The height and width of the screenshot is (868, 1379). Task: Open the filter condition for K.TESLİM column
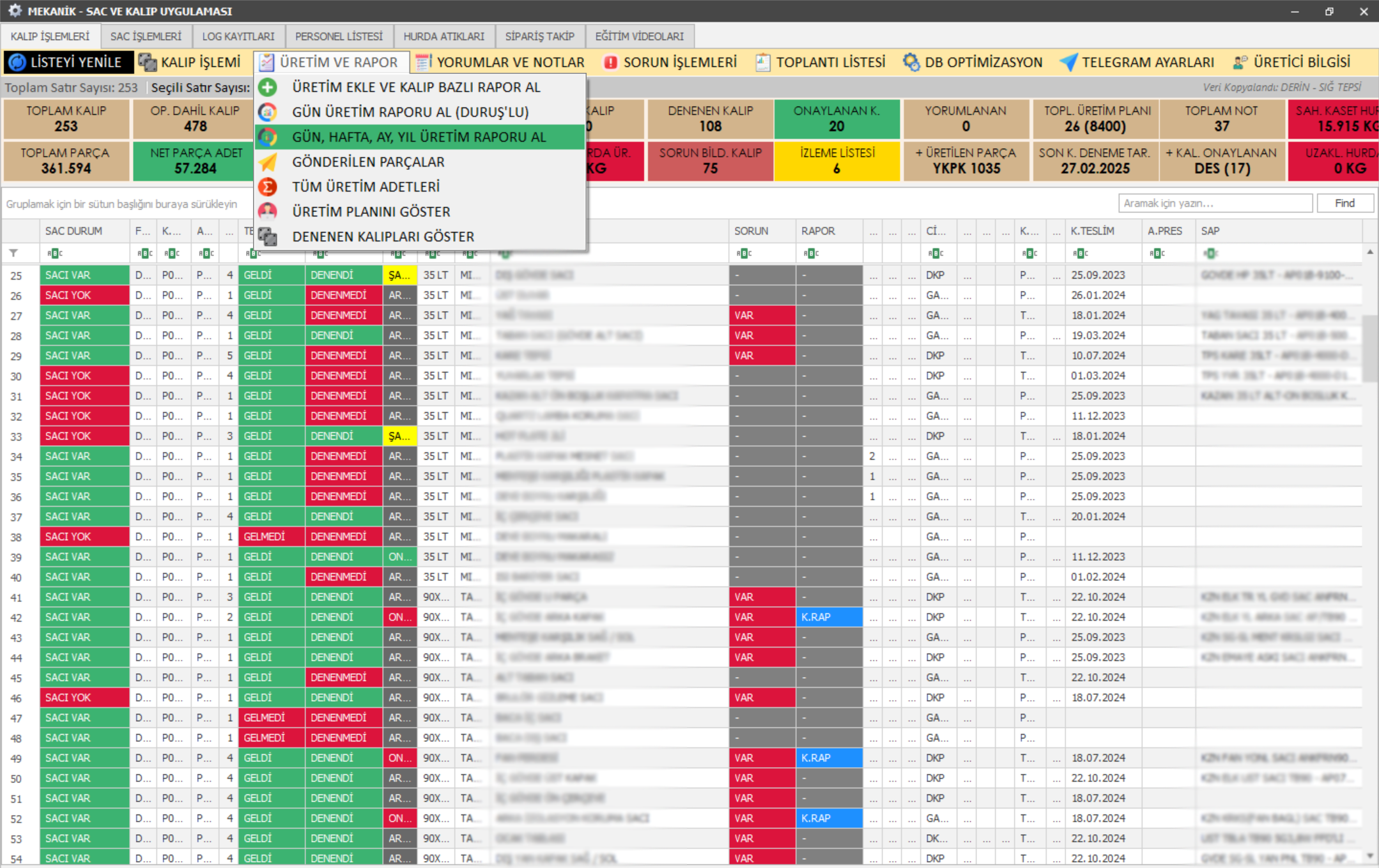(1080, 254)
